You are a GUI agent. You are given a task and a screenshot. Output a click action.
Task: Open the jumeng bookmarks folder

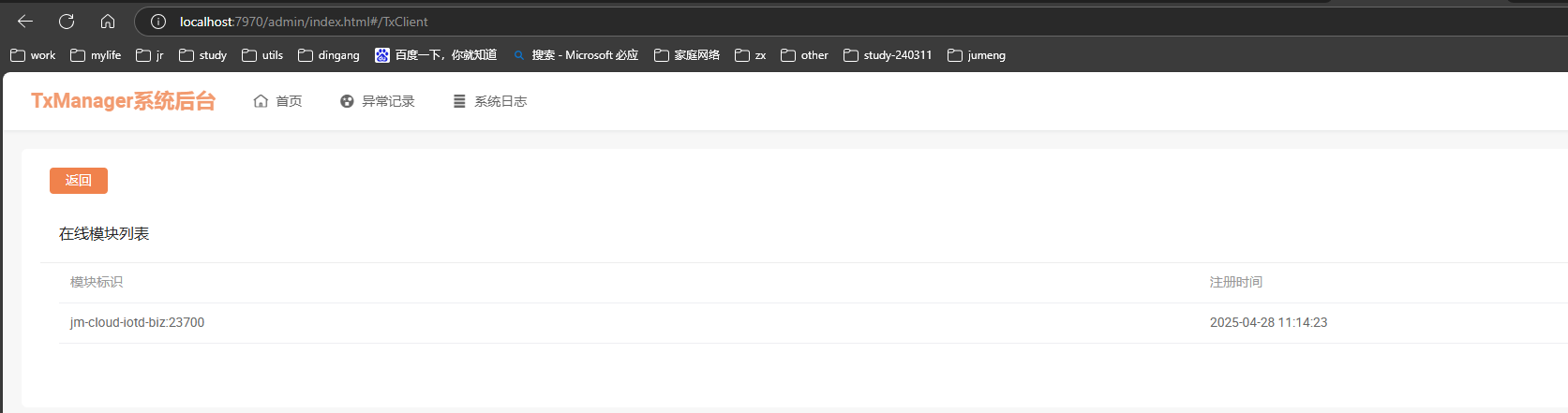977,55
